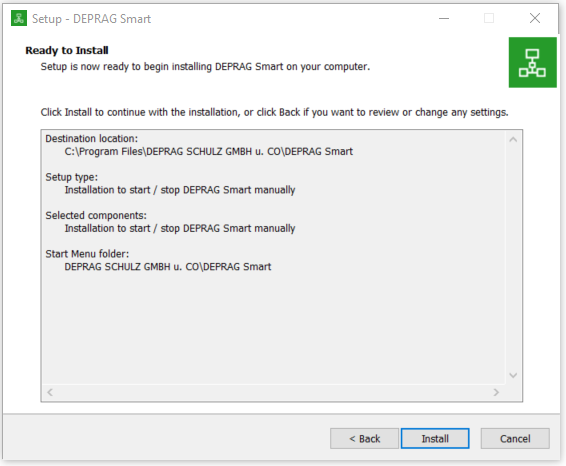Click the 'Start Menu folder:' label

87,254
